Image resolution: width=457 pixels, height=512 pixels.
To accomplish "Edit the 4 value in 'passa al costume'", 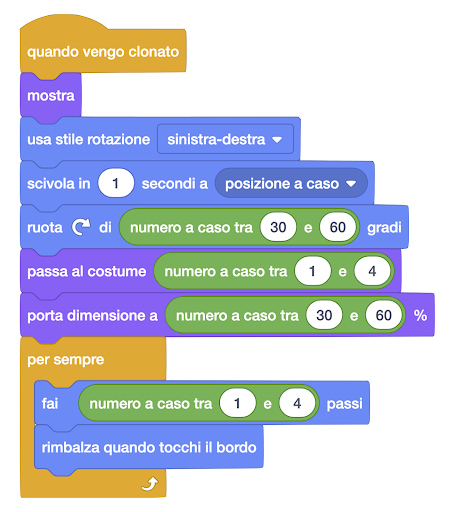I will coord(372,271).
